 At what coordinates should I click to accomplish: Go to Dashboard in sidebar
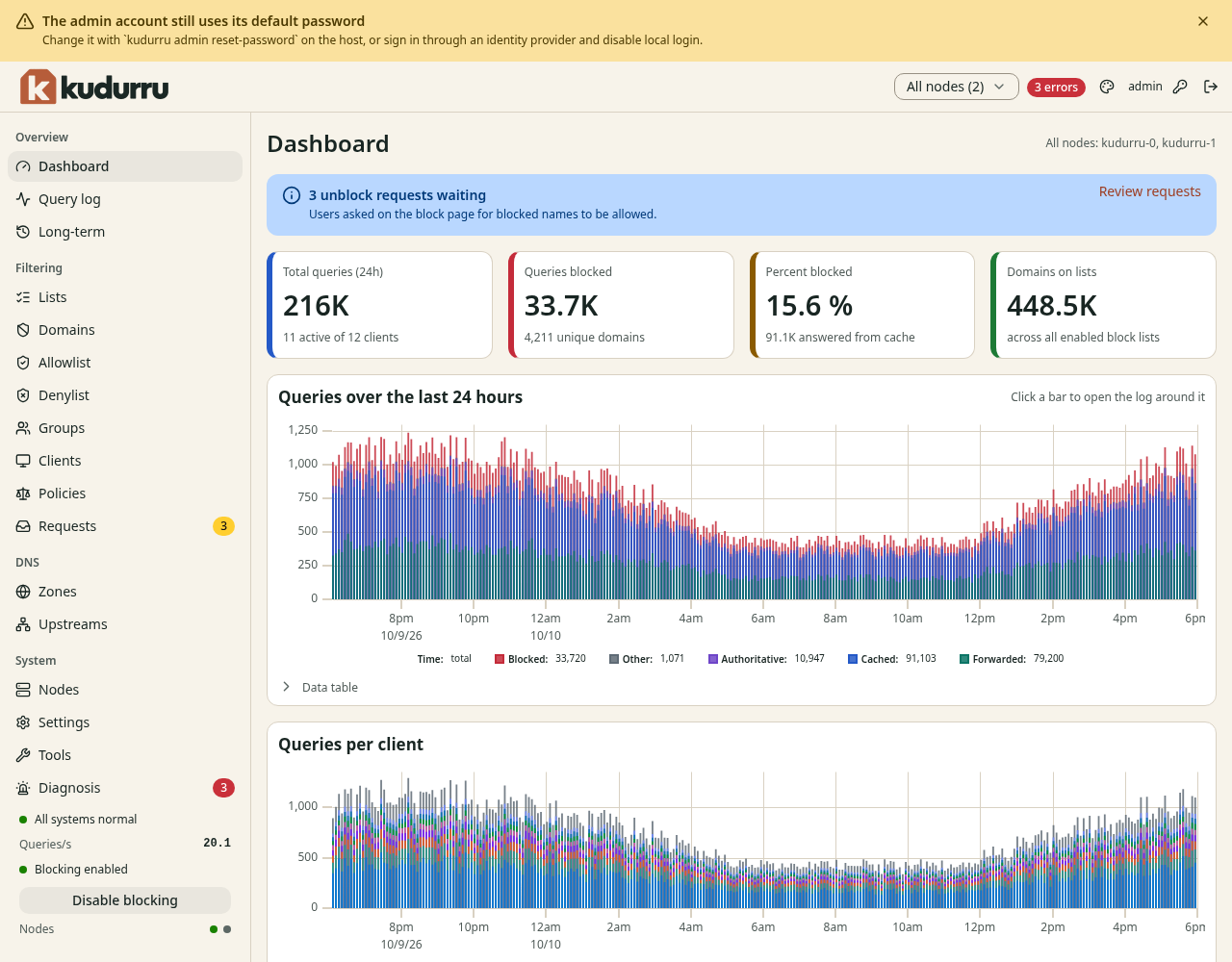(125, 166)
